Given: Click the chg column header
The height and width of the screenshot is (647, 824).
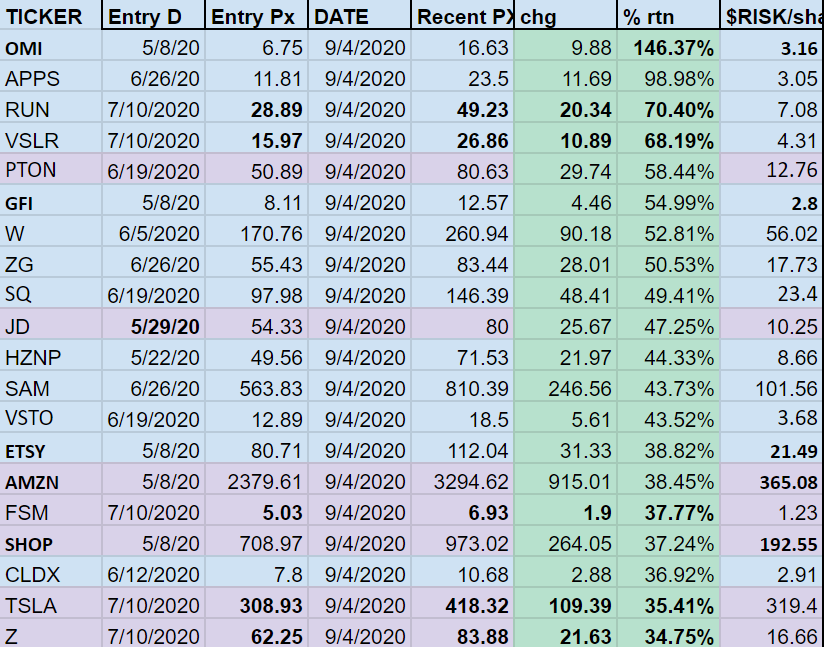Looking at the screenshot, I should (x=565, y=15).
